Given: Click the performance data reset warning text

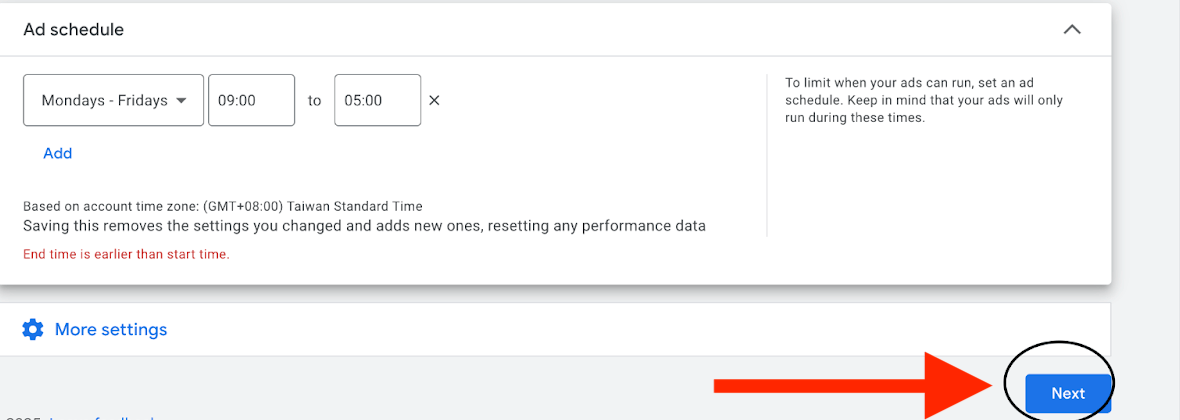Looking at the screenshot, I should coord(364,226).
